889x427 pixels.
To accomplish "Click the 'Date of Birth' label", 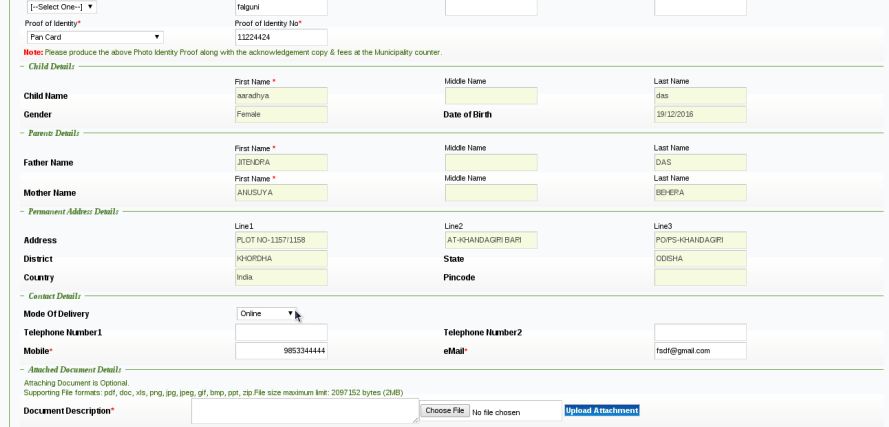I will click(x=467, y=115).
